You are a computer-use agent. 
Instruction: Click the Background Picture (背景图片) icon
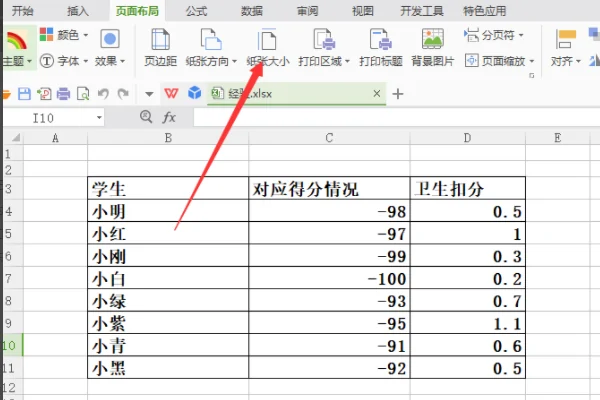pos(432,39)
